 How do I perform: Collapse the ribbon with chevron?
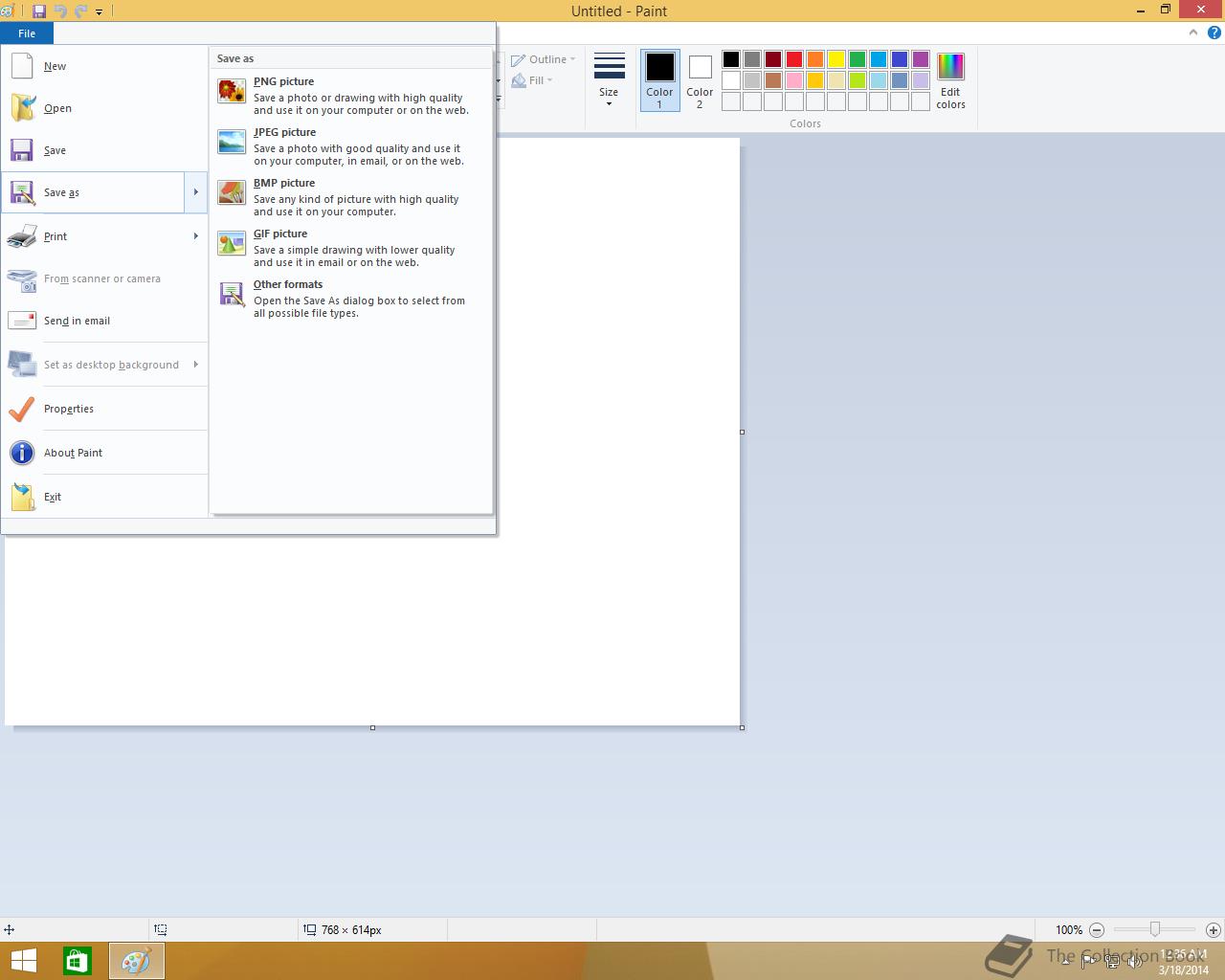tap(1192, 33)
